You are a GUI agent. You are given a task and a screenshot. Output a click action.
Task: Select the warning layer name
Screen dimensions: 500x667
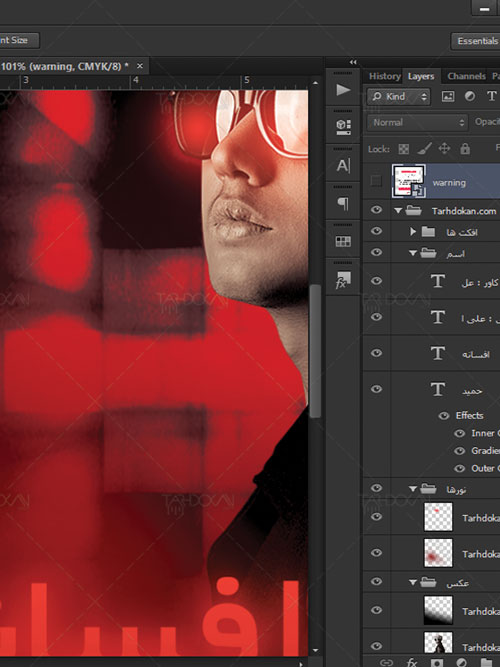point(449,182)
